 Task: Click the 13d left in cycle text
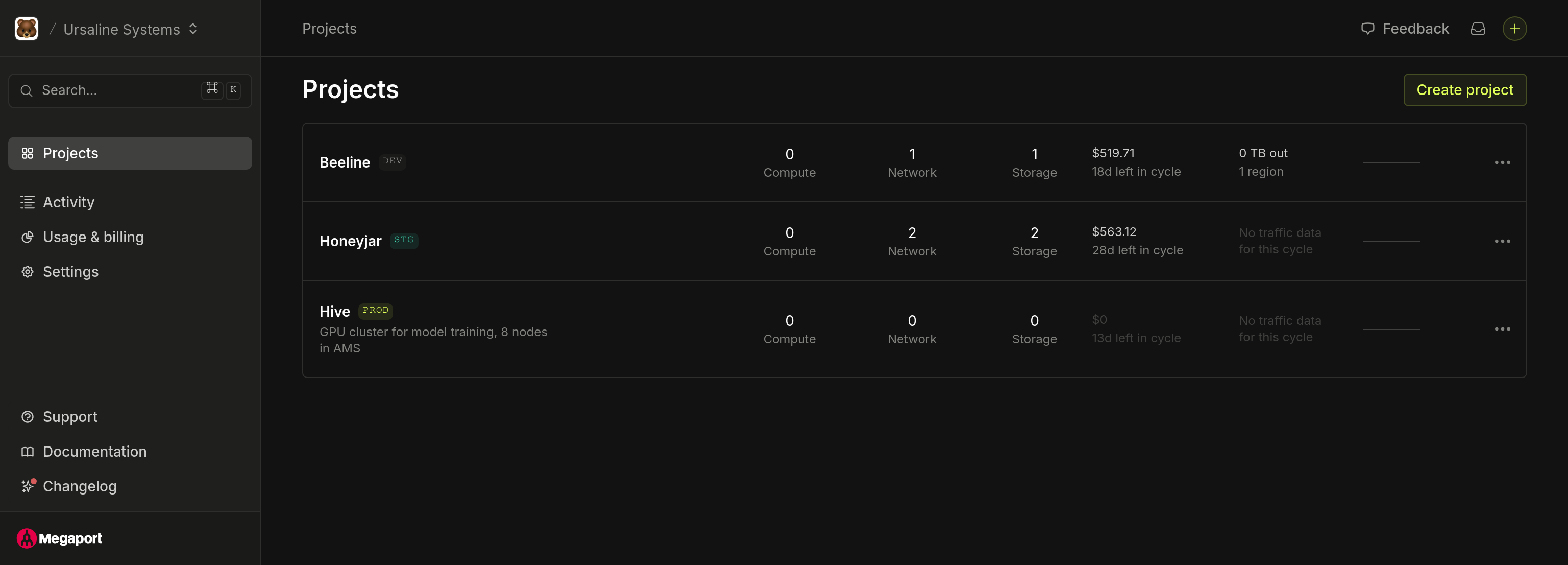click(1136, 338)
